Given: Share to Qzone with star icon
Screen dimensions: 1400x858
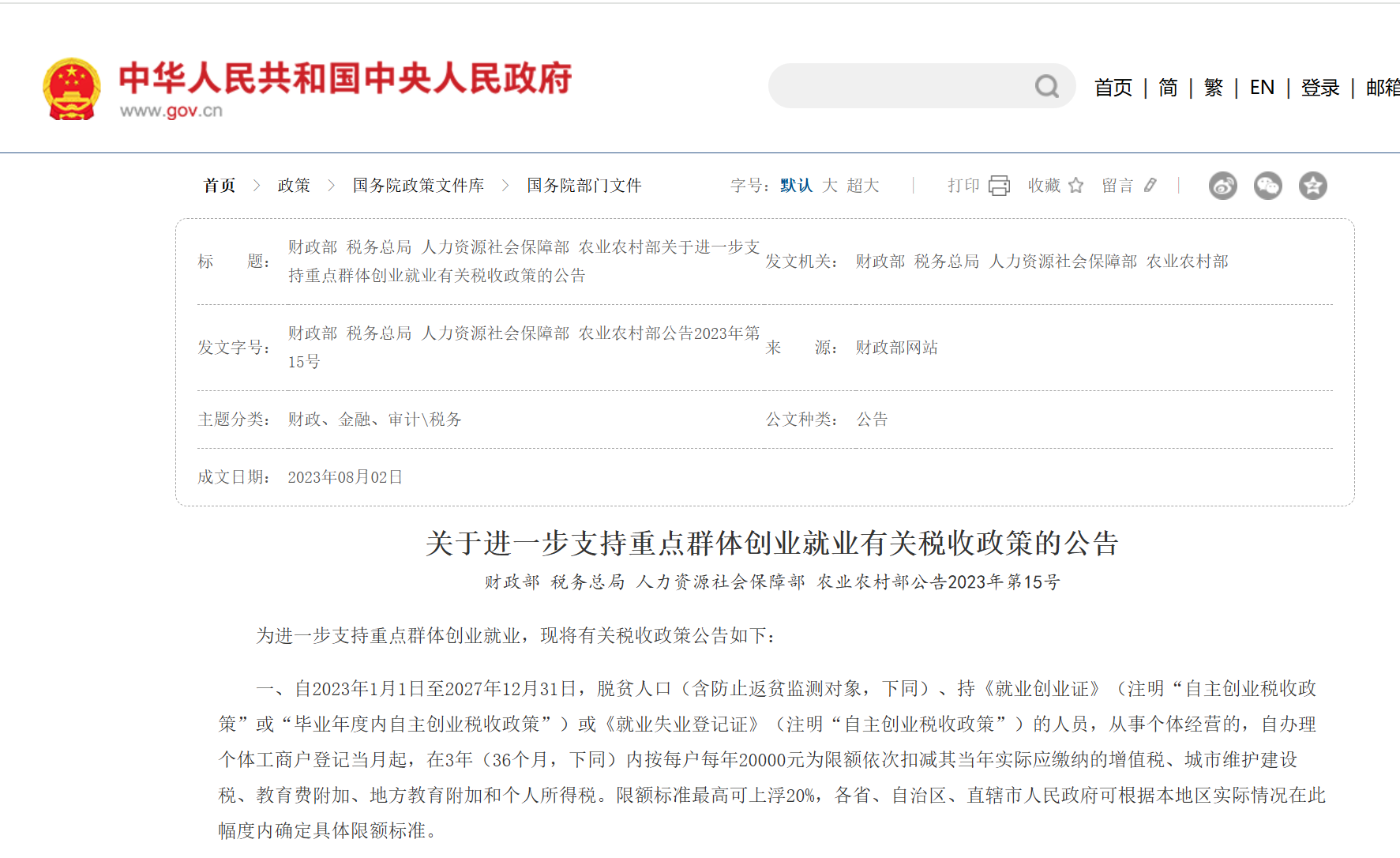Looking at the screenshot, I should tap(1312, 186).
